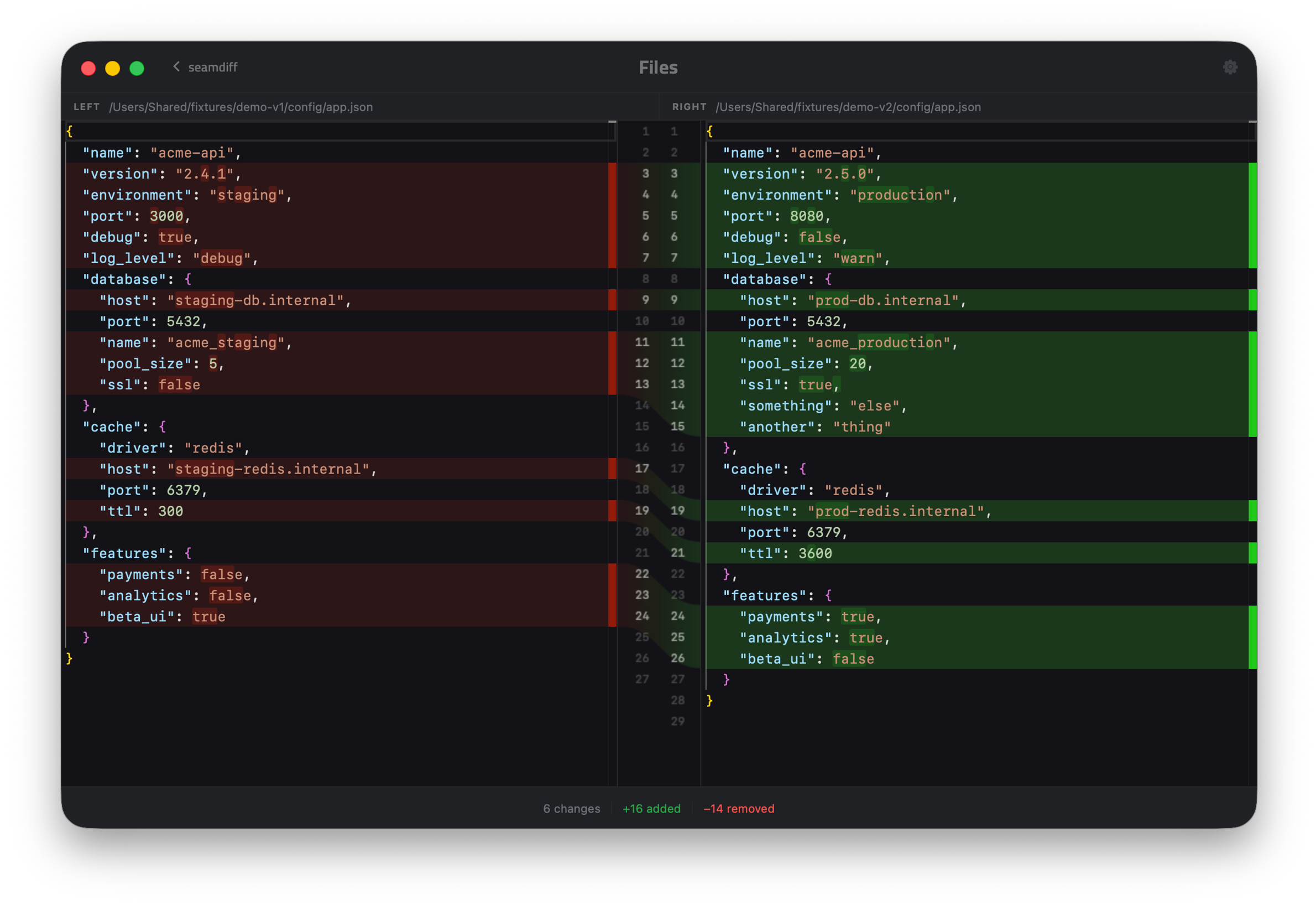Screen dimensions: 1316x906
Task: Click the seamdiff back label
Action: coord(213,67)
